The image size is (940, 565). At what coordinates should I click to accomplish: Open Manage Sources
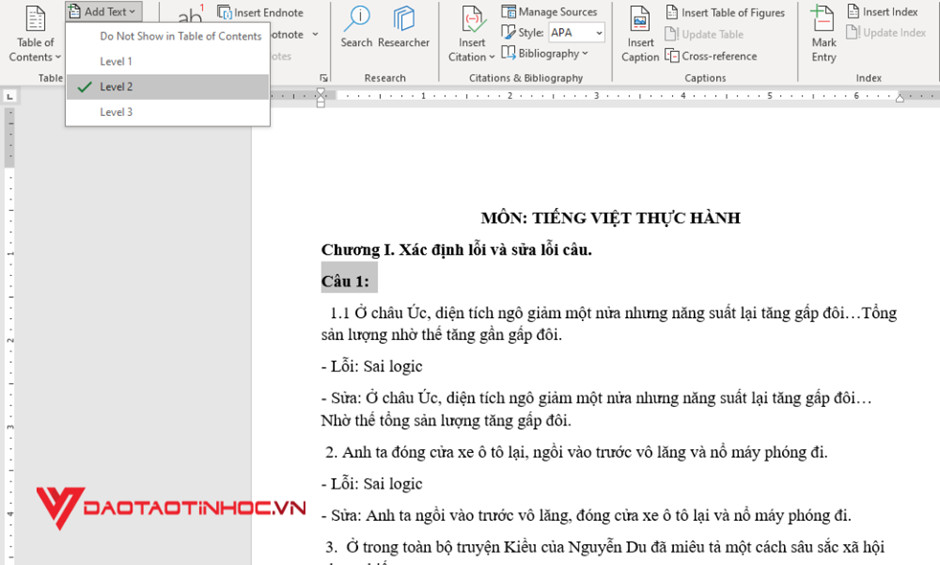549,11
